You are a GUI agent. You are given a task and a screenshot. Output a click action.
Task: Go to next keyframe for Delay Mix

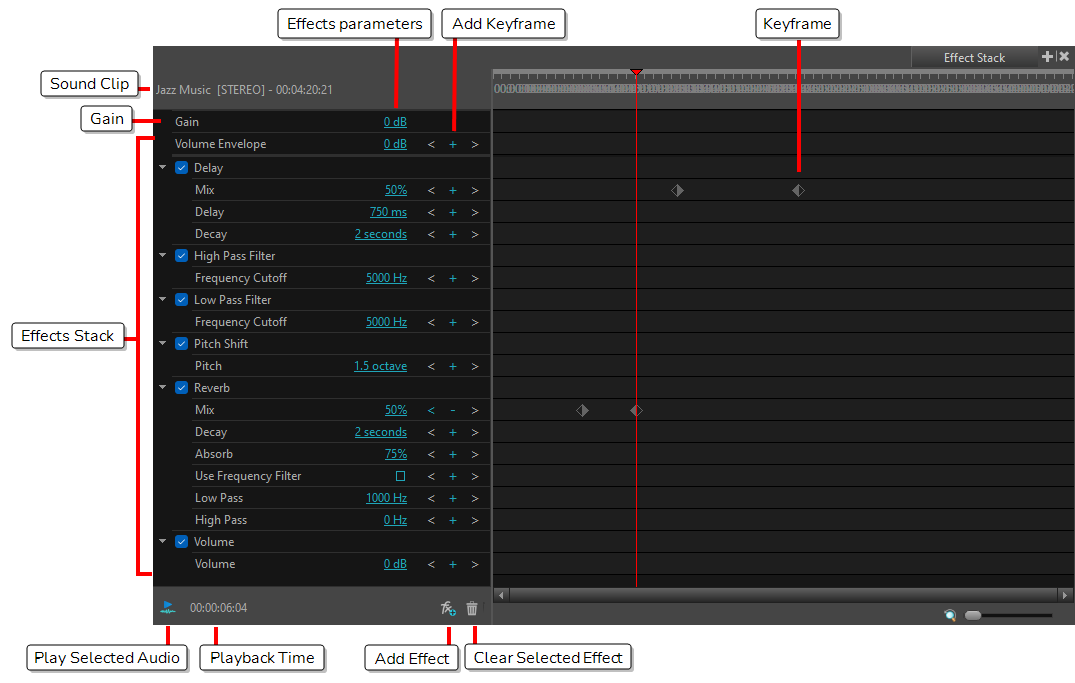coord(474,190)
